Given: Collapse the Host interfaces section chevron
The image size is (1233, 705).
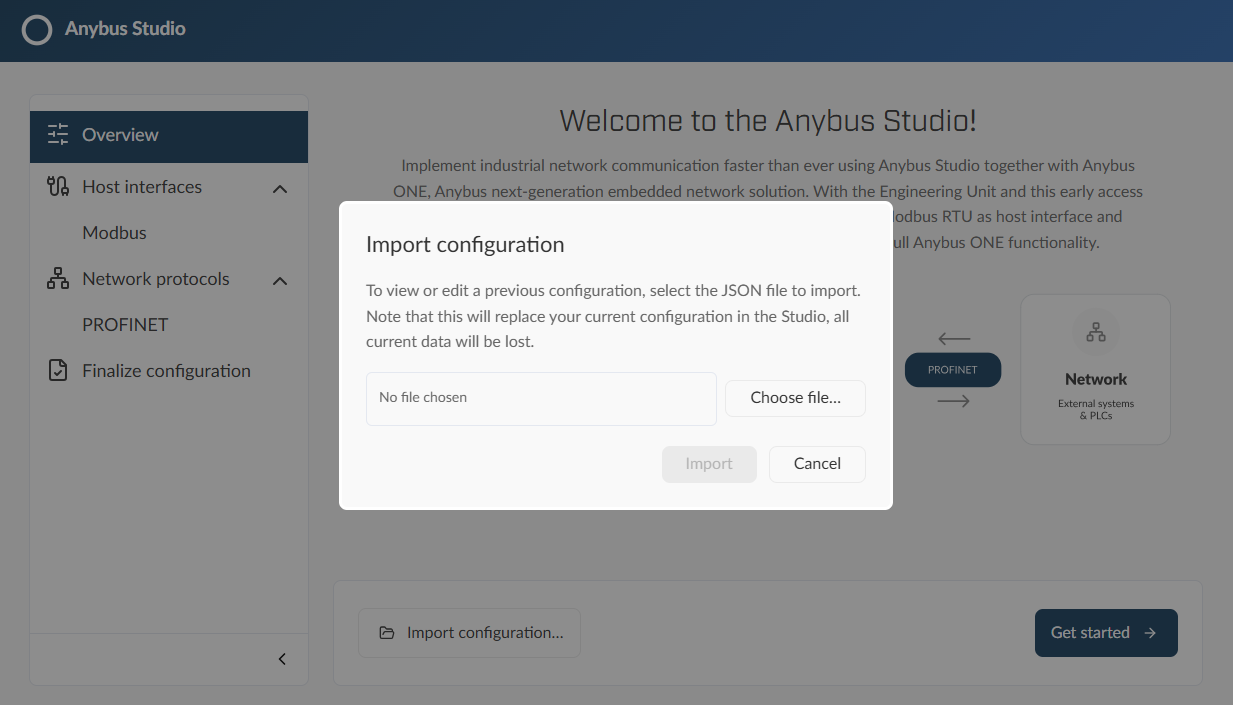Looking at the screenshot, I should 280,188.
